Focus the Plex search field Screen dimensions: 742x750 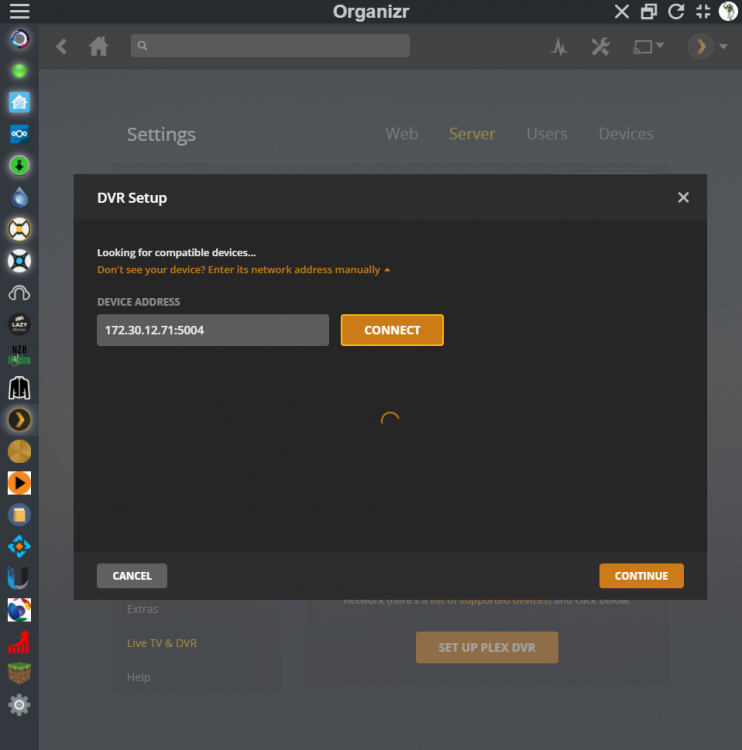point(270,45)
